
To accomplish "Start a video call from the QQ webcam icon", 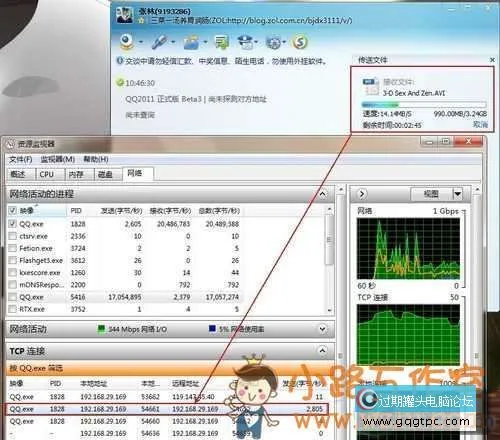I will pos(127,42).
